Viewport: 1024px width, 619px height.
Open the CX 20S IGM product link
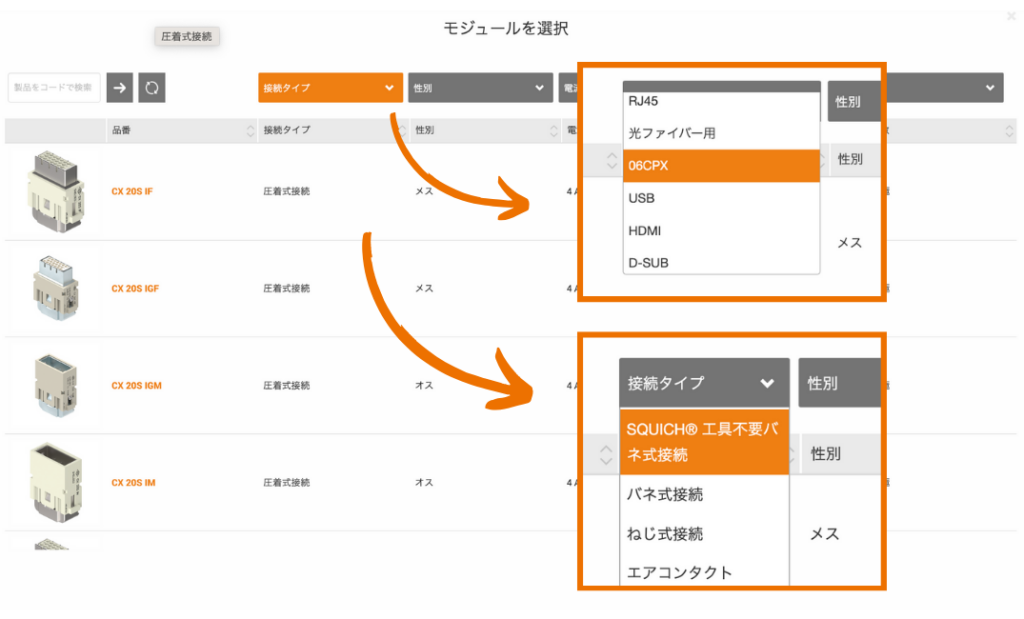point(136,386)
